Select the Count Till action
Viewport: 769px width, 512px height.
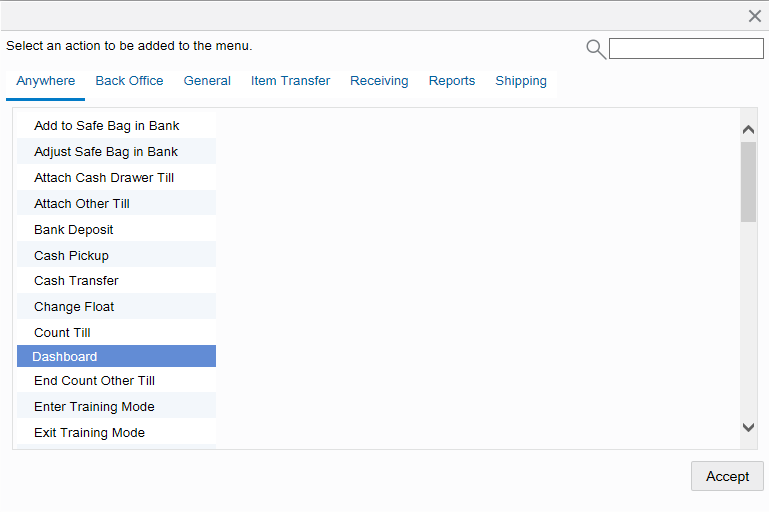[116, 333]
